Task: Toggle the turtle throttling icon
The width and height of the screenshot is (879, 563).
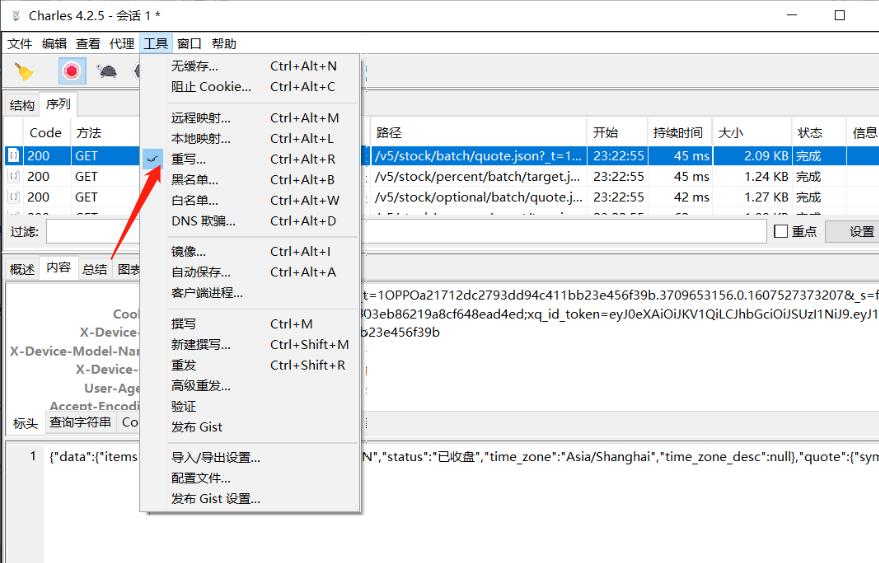Action: 107,71
